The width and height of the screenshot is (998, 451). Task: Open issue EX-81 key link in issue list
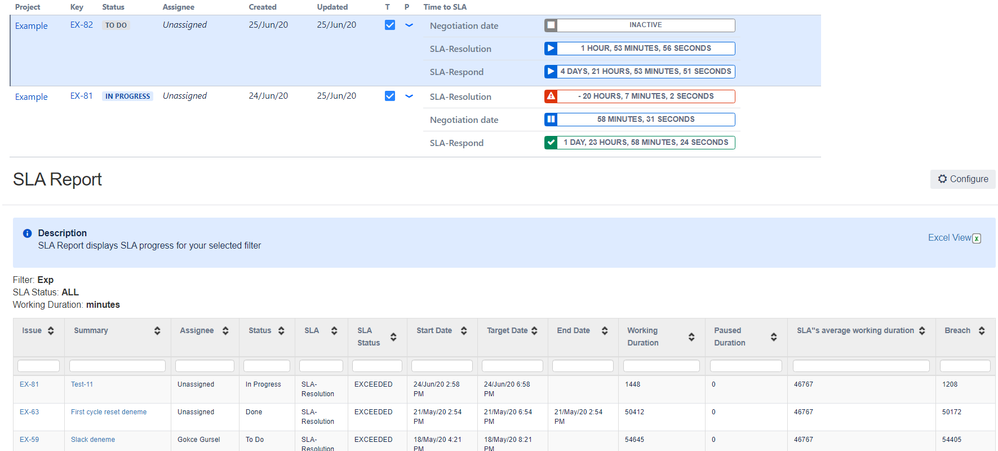81,96
